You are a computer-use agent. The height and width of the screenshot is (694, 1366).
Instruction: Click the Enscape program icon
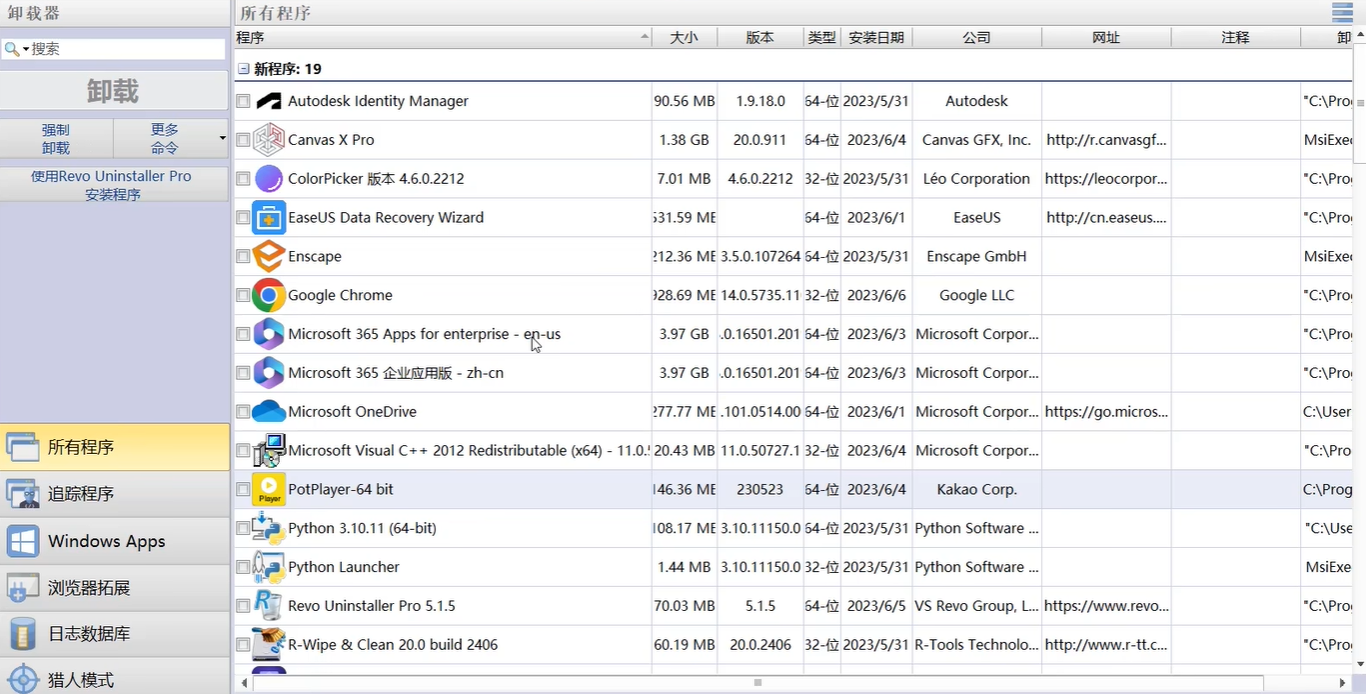point(269,256)
